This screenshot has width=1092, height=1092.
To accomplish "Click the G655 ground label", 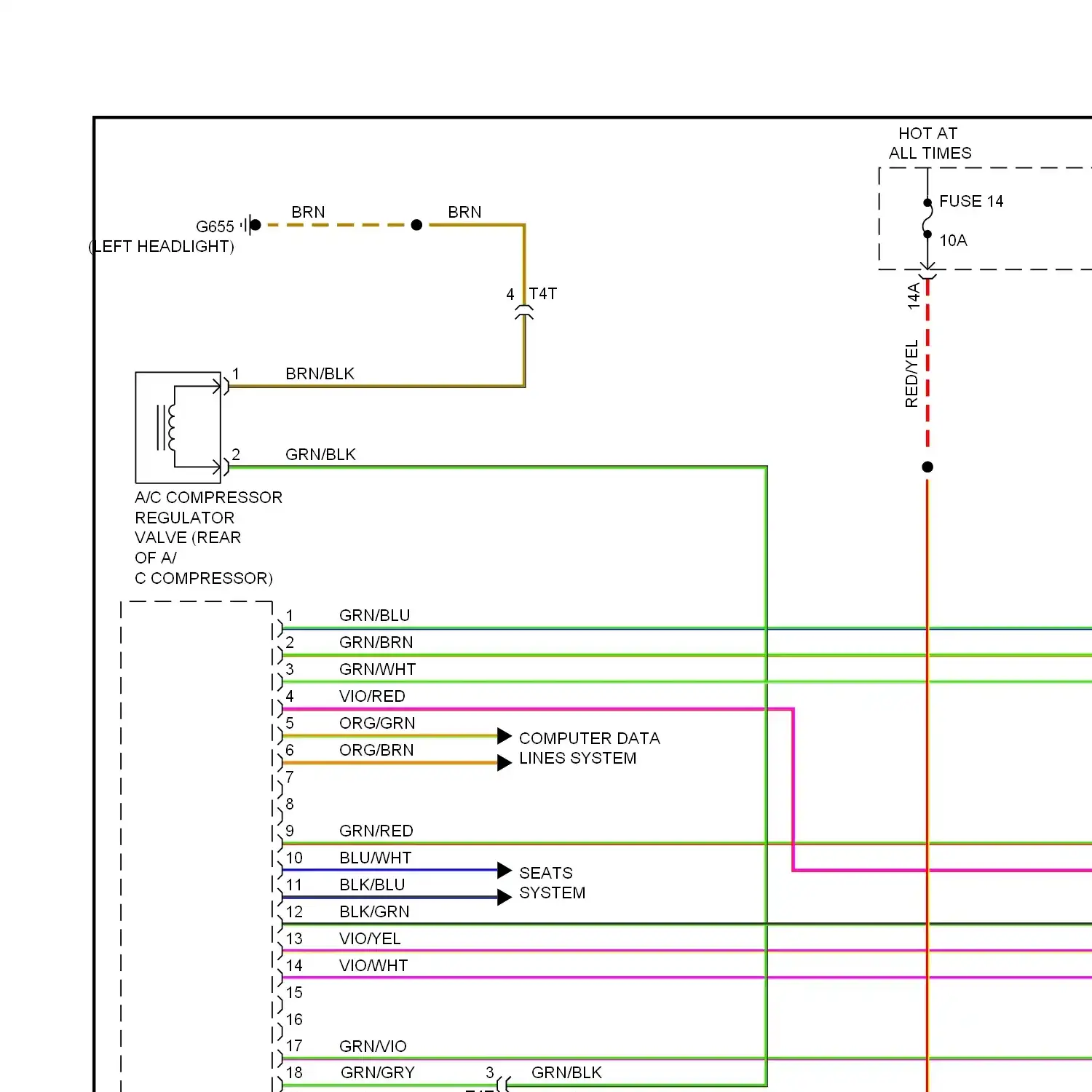I will [215, 226].
